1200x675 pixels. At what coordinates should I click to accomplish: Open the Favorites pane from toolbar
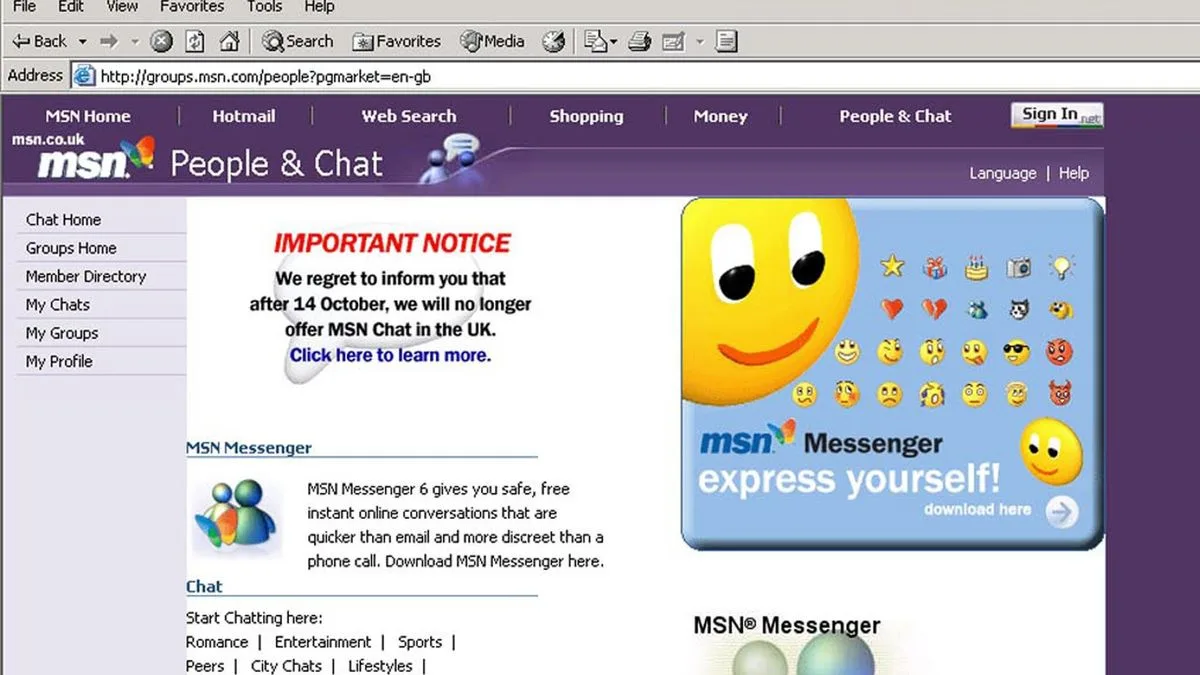[x=396, y=41]
